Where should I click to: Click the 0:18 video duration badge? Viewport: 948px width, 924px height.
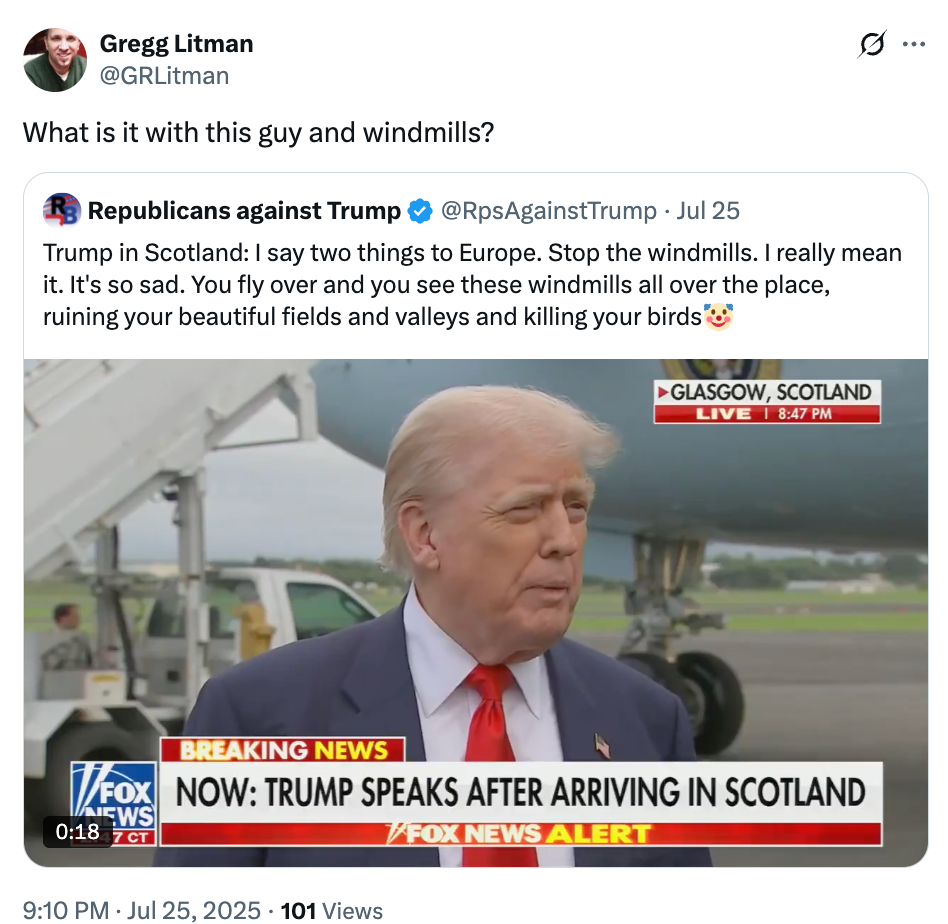coord(78,830)
